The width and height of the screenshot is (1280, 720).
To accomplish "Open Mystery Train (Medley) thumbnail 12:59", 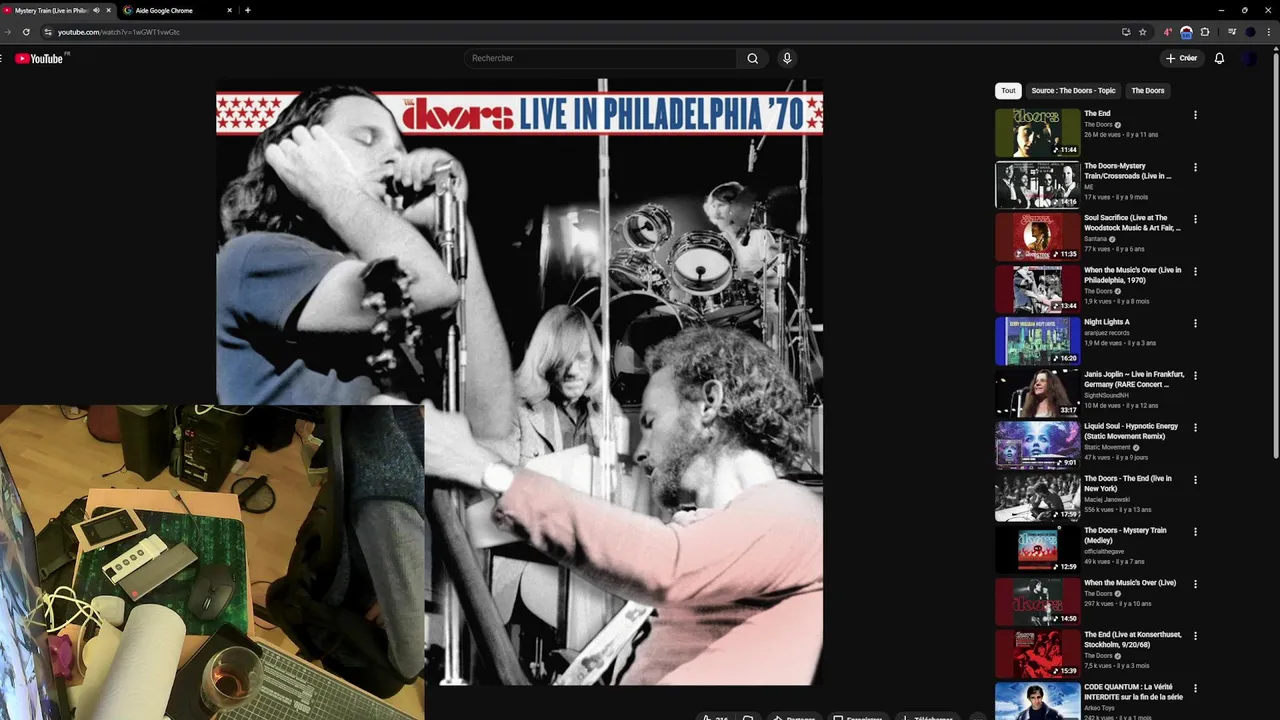I will click(1038, 549).
